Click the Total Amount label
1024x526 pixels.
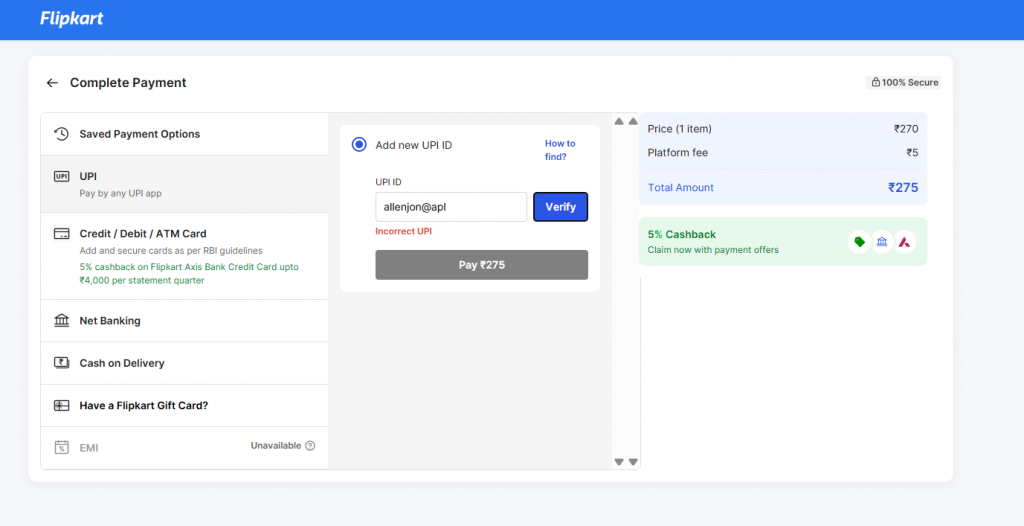tap(680, 188)
